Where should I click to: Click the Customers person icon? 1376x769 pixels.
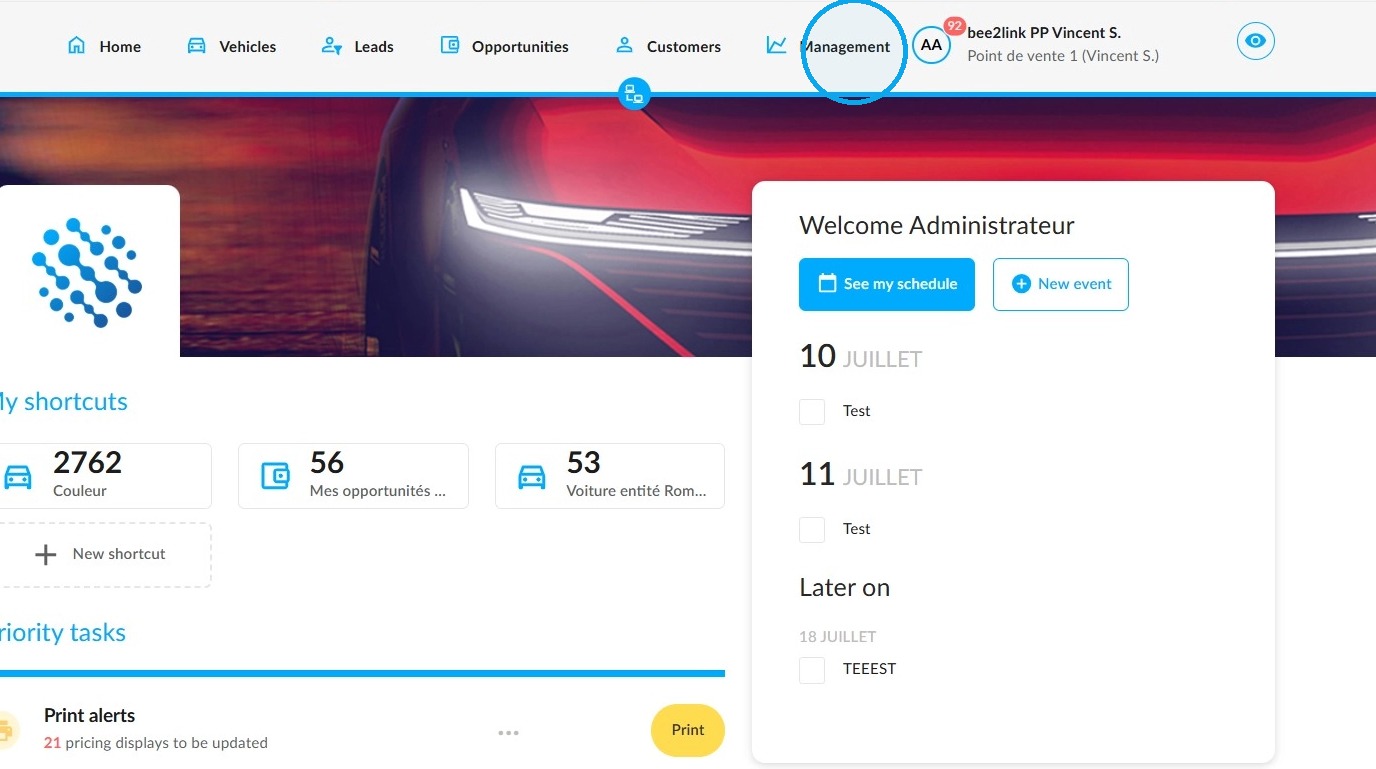[x=624, y=45]
